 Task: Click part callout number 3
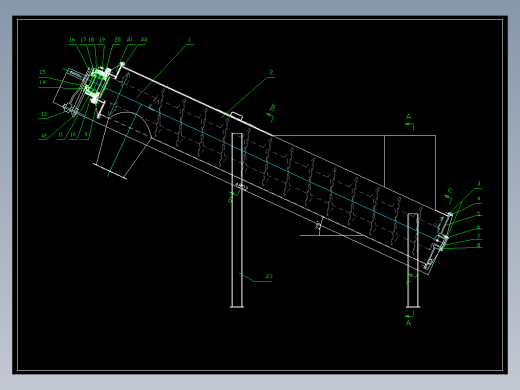click(x=479, y=184)
